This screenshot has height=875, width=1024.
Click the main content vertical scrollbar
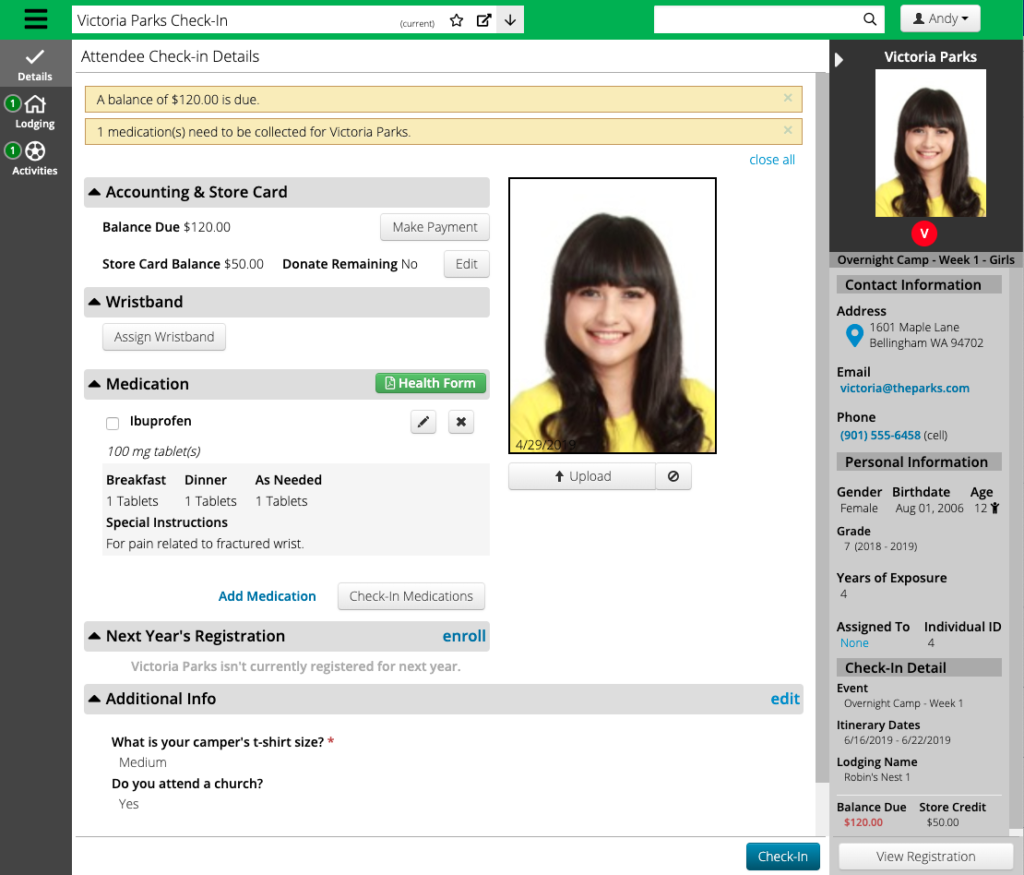click(822, 427)
